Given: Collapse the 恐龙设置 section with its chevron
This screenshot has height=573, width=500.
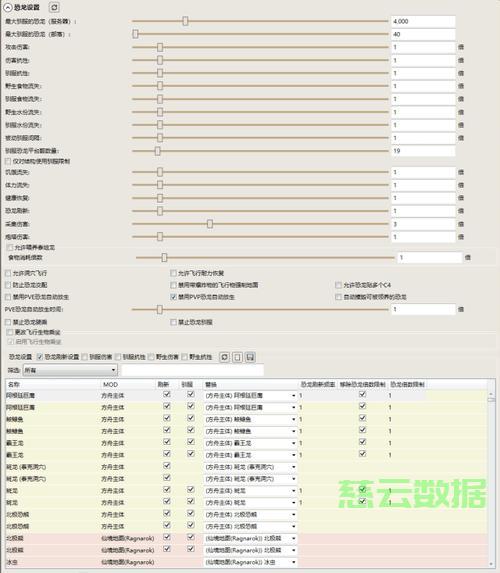Looking at the screenshot, I should (8, 7).
